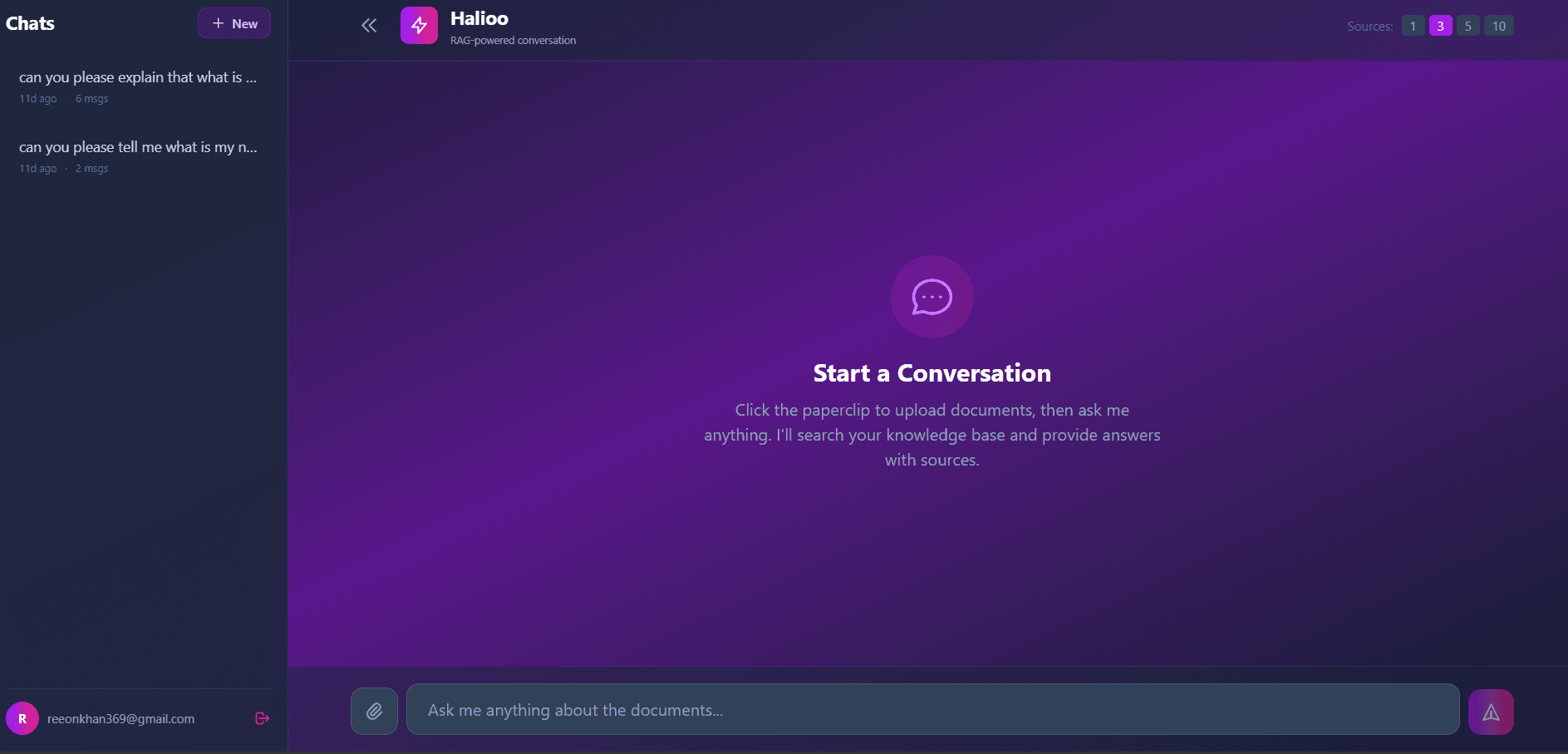The image size is (1568, 754).
Task: Click the "RAG-powered conversation" subtitle
Action: click(513, 41)
